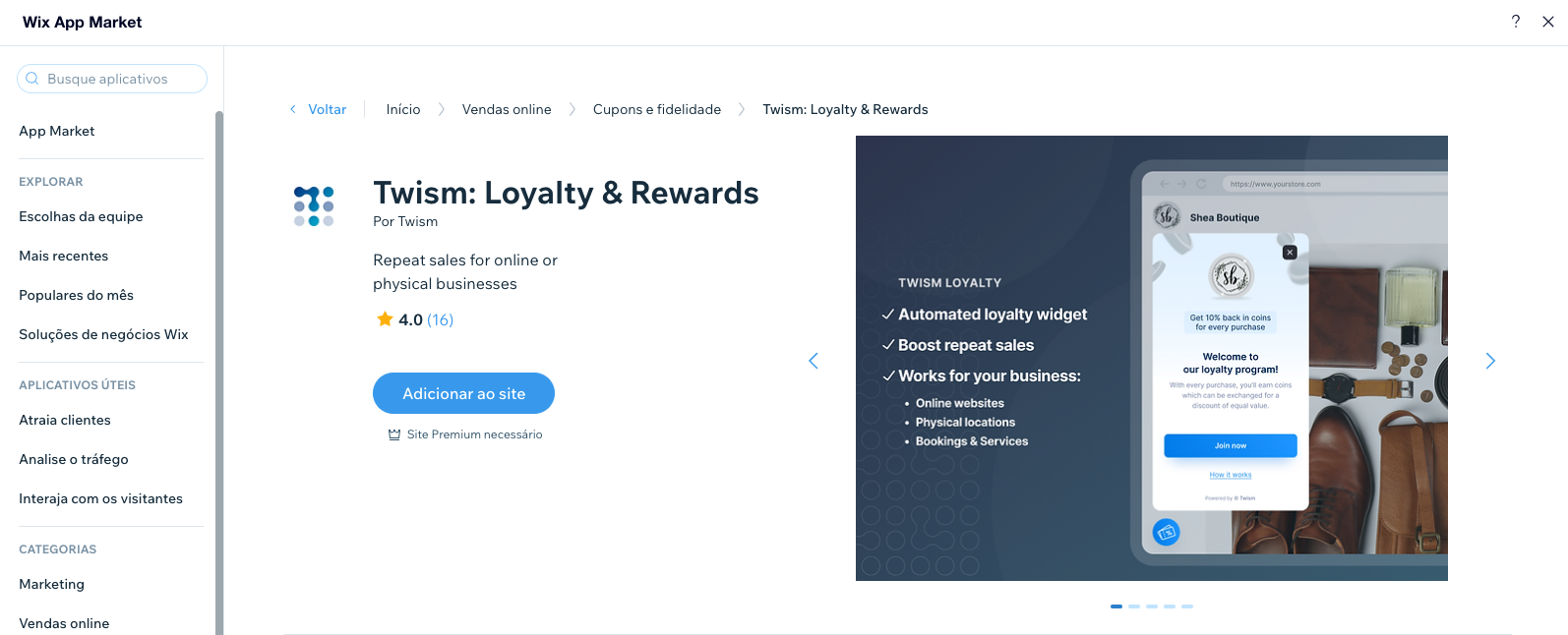
Task: Focus the Busque aplicativos search field
Action: tap(112, 79)
